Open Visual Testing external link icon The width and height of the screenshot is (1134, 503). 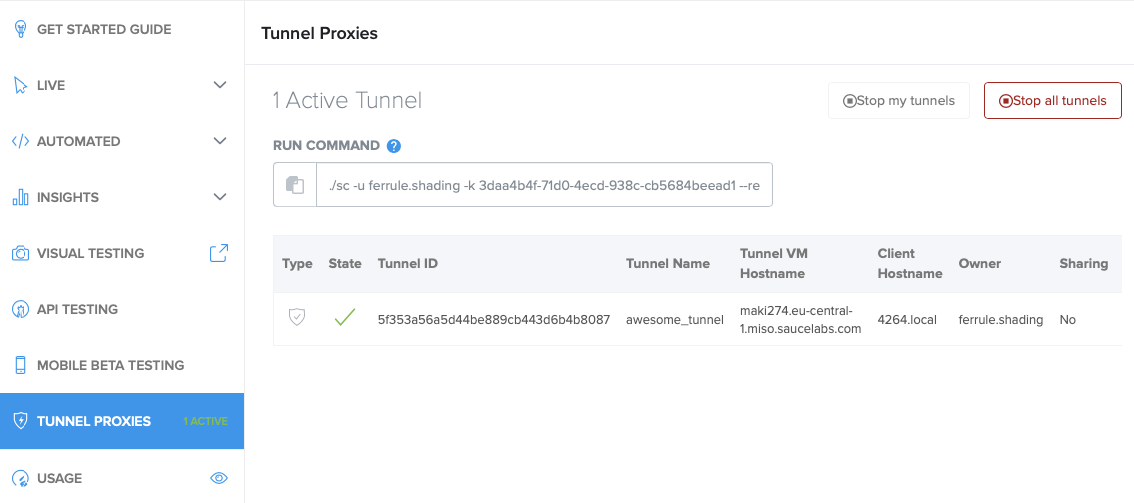219,253
